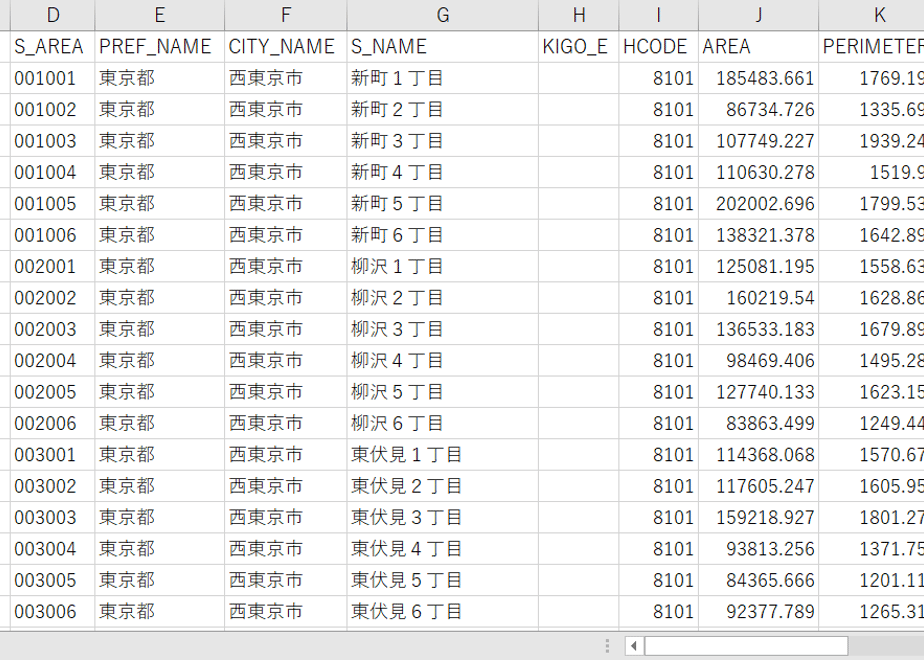The height and width of the screenshot is (660, 924).
Task: Select cell containing 新町１丁目
Action: tap(443, 78)
